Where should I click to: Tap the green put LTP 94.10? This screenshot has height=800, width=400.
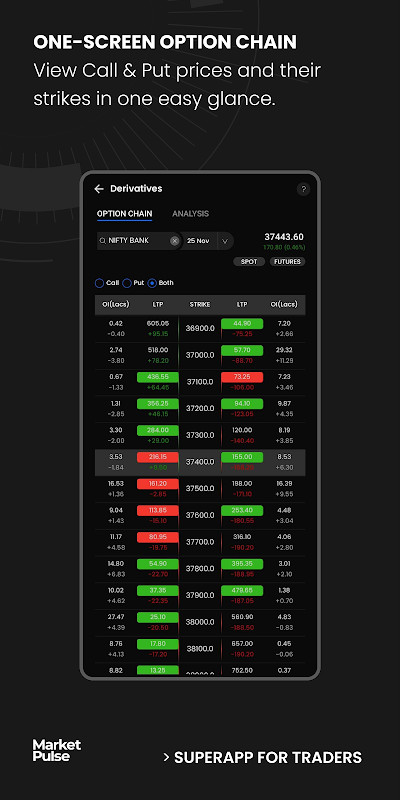pyautogui.click(x=242, y=404)
